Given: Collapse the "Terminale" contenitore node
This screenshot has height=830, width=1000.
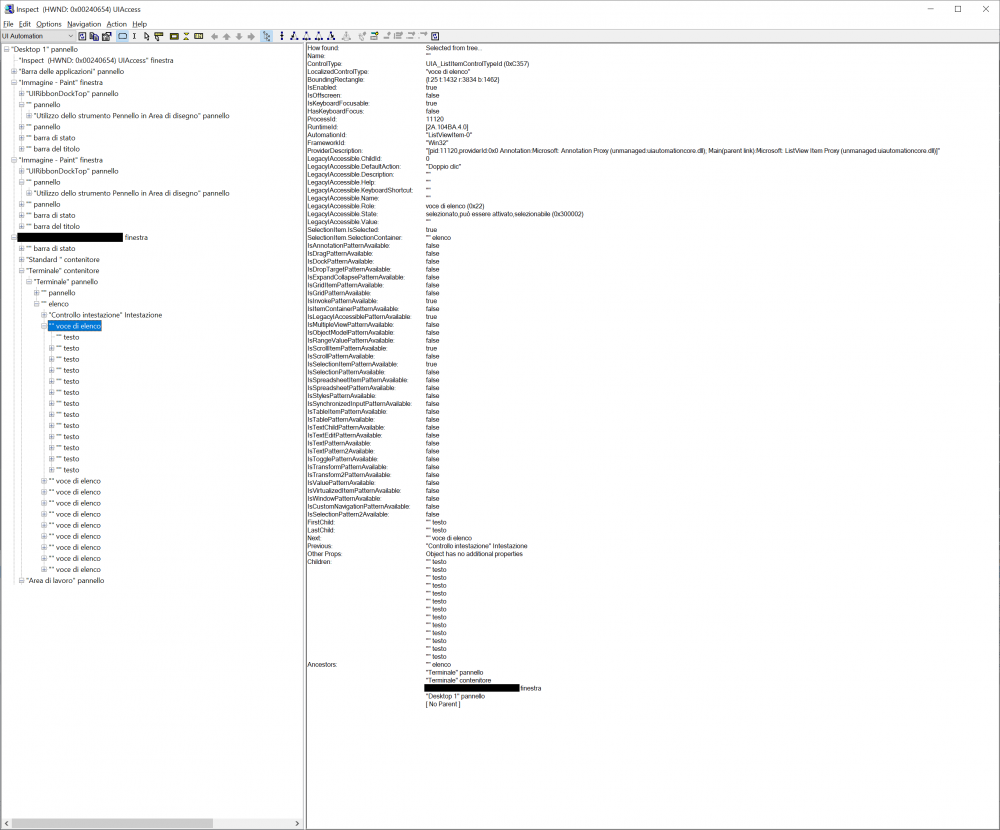Looking at the screenshot, I should (22, 270).
